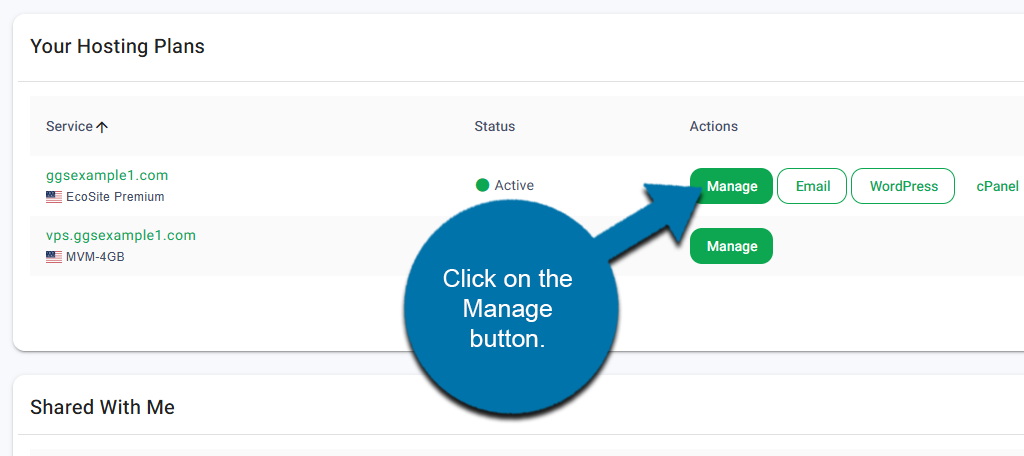Launch WordPress for ggsexample1.com
Image resolution: width=1024 pixels, height=456 pixels.
pos(903,186)
